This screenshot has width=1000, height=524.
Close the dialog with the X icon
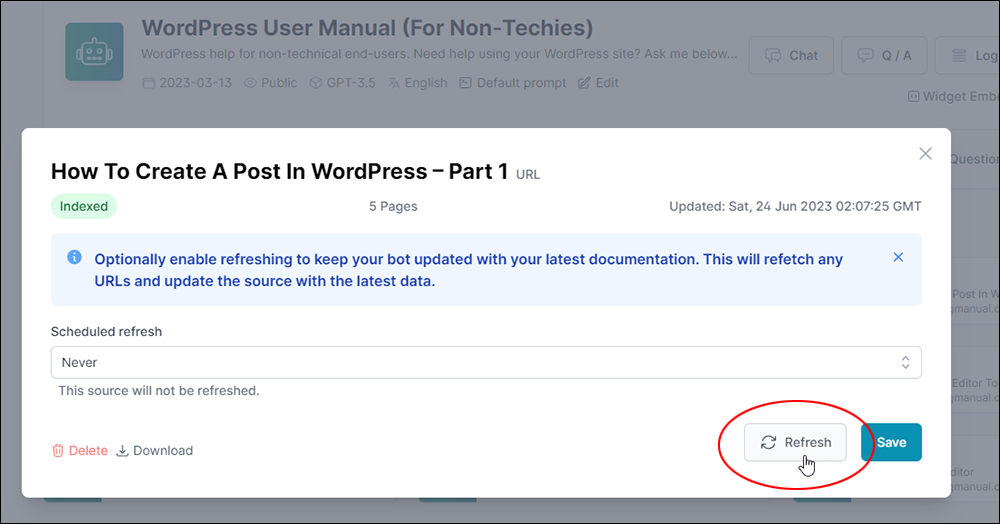click(x=925, y=154)
